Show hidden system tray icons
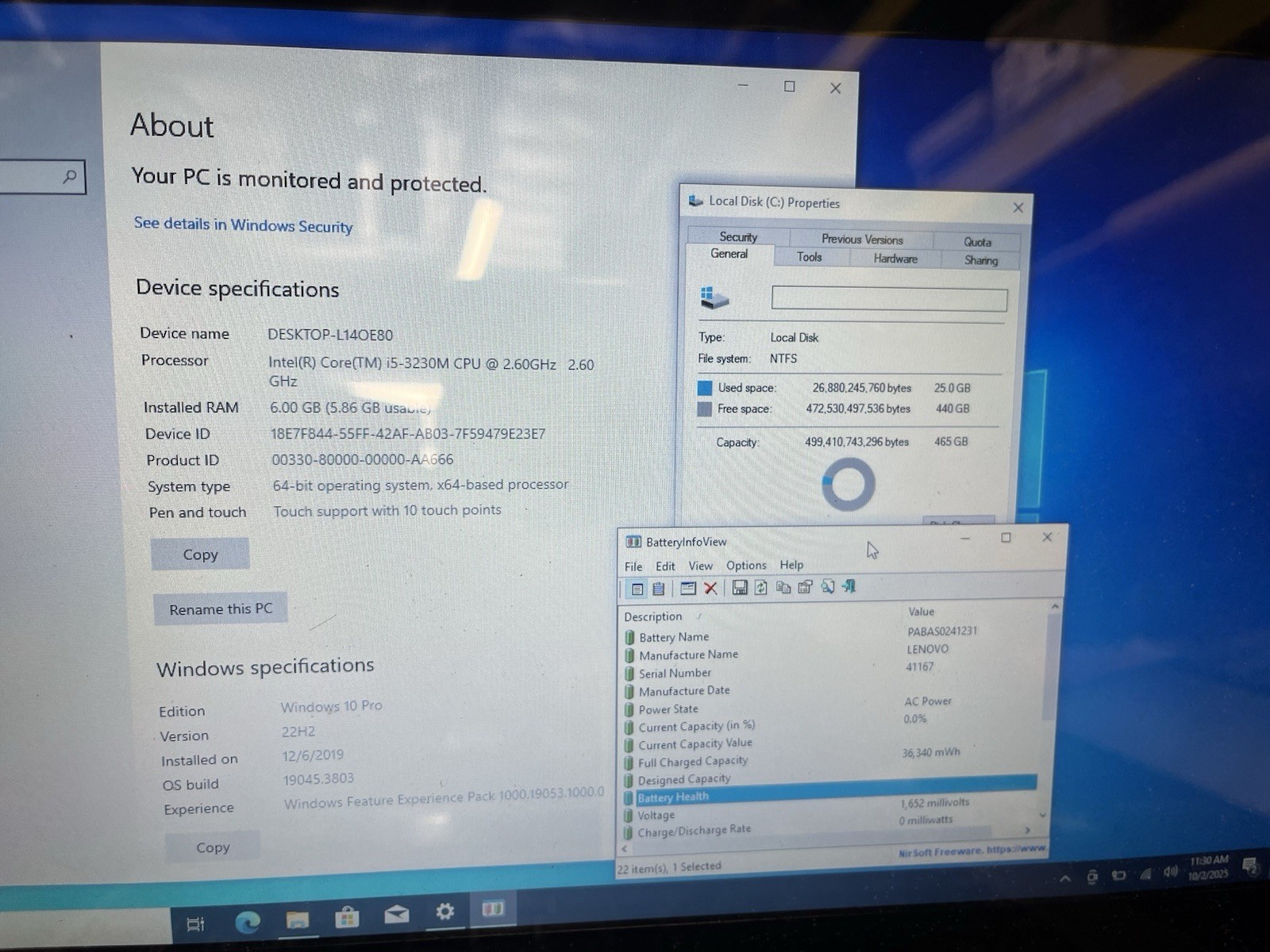The width and height of the screenshot is (1270, 952). (1065, 878)
